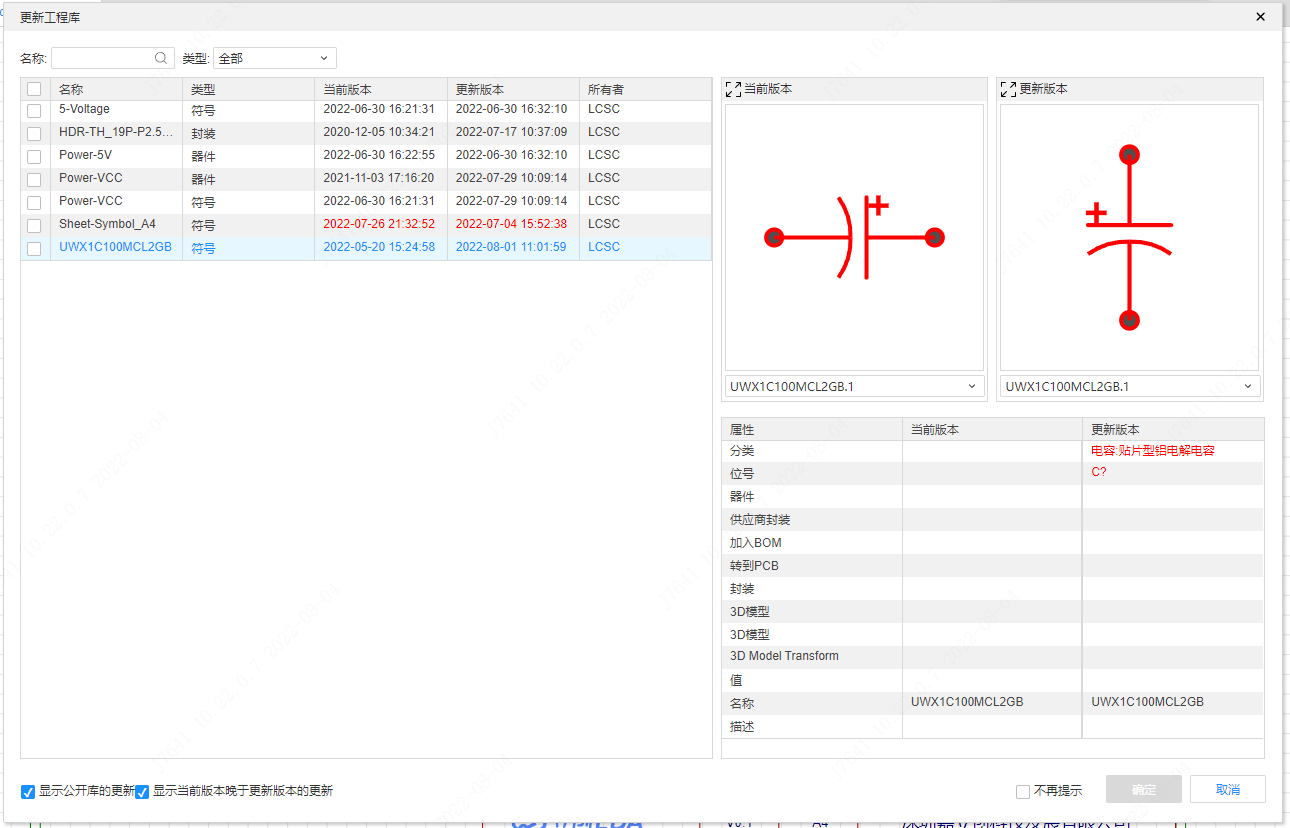Click the 供应商封装 attribute row label

point(760,520)
